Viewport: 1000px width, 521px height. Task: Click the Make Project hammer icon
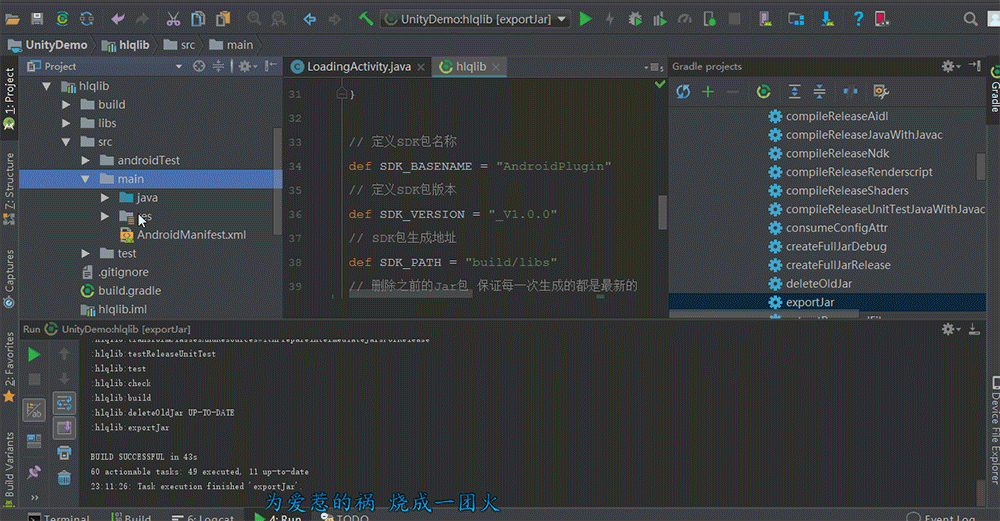(x=367, y=18)
